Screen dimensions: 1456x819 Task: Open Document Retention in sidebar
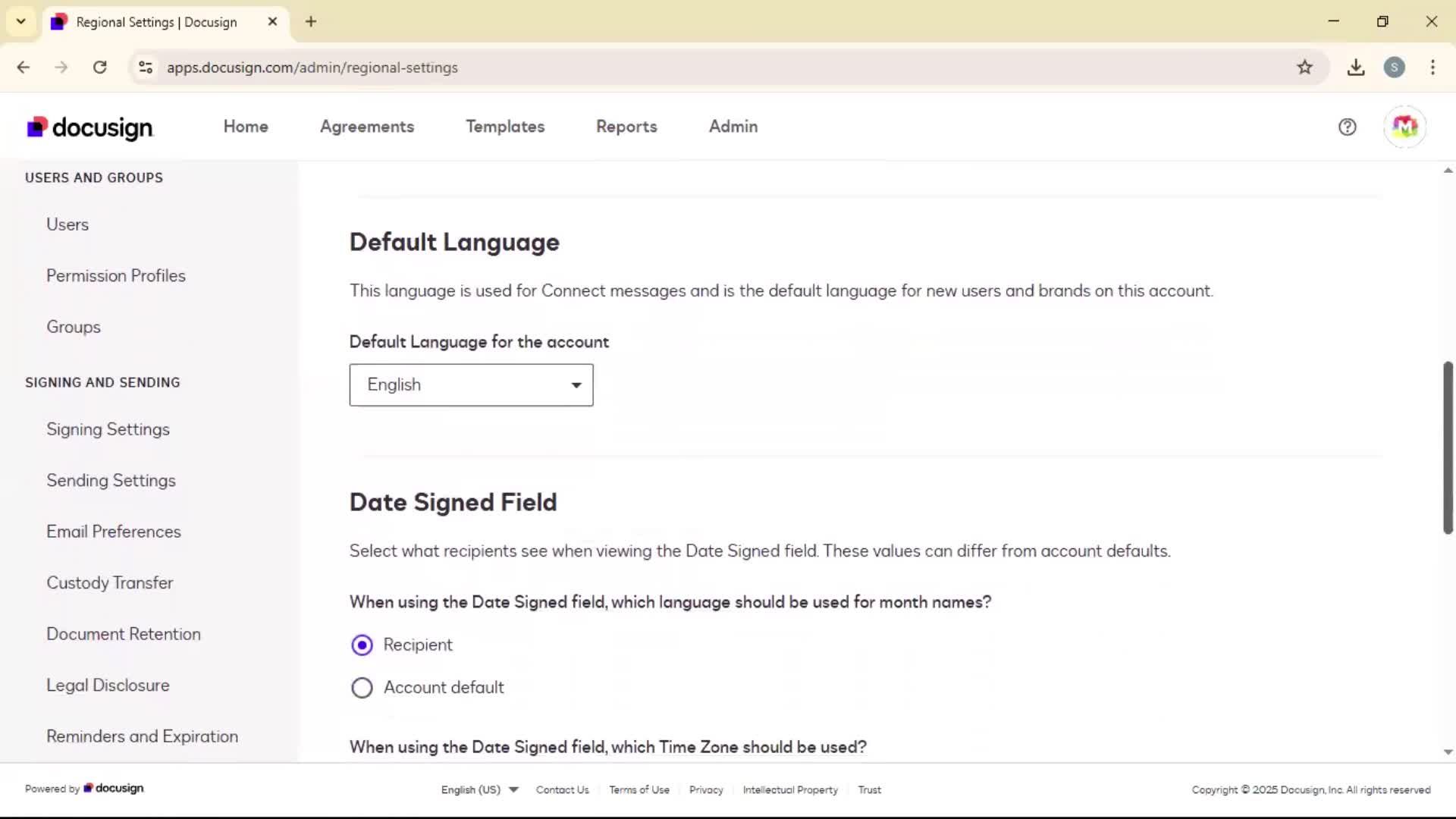tap(124, 634)
